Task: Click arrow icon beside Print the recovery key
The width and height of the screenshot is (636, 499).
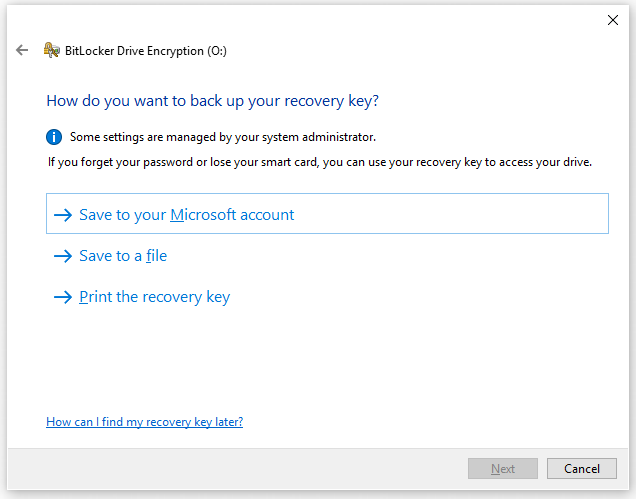Action: click(x=63, y=297)
